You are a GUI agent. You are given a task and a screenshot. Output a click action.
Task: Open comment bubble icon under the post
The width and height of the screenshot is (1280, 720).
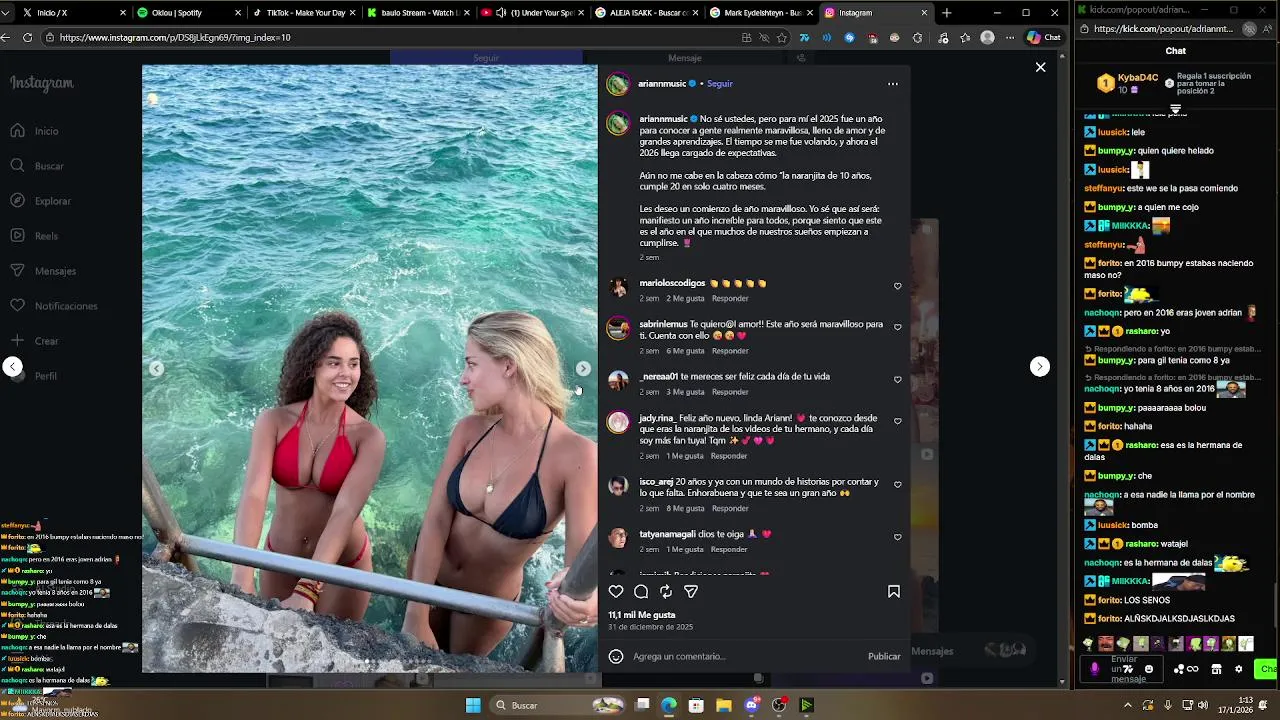tap(641, 592)
